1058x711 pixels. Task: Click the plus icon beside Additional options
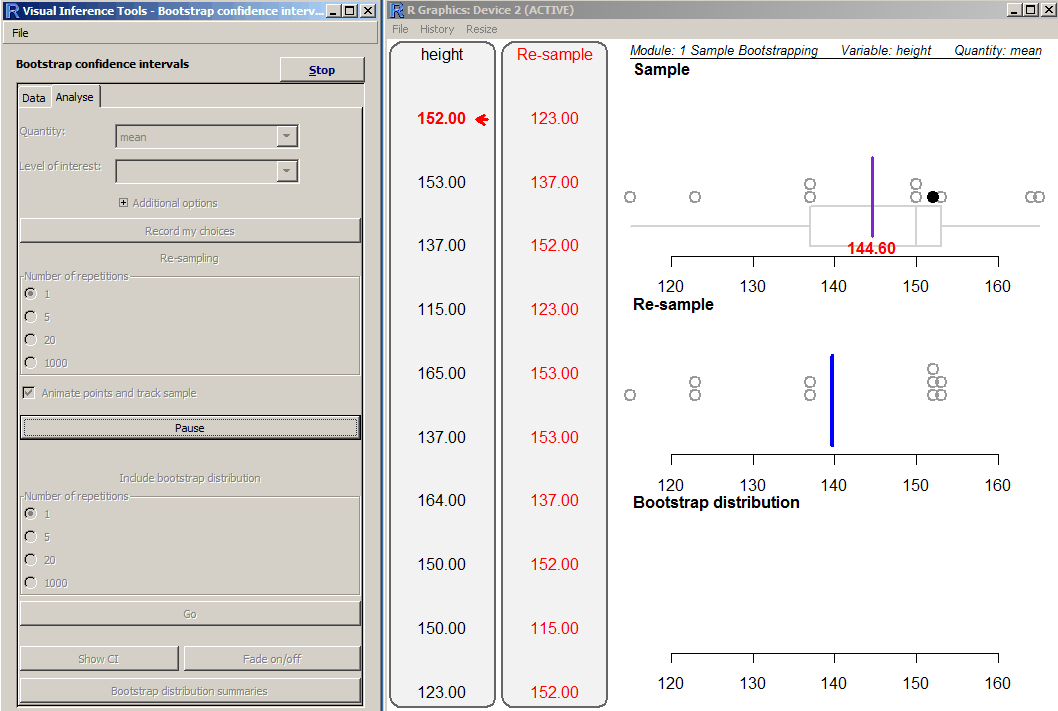coord(124,203)
